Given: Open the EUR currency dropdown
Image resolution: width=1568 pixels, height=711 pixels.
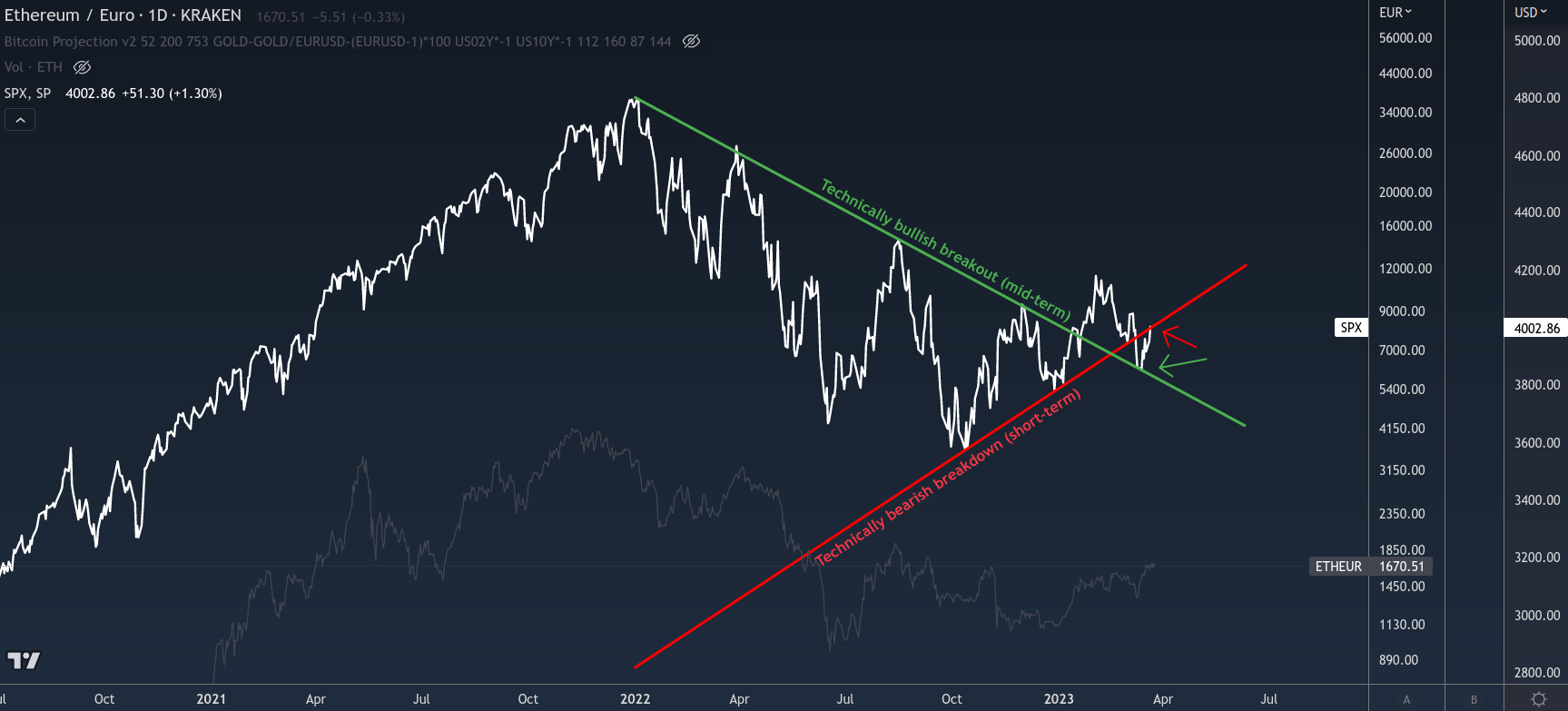Looking at the screenshot, I should 1395,13.
